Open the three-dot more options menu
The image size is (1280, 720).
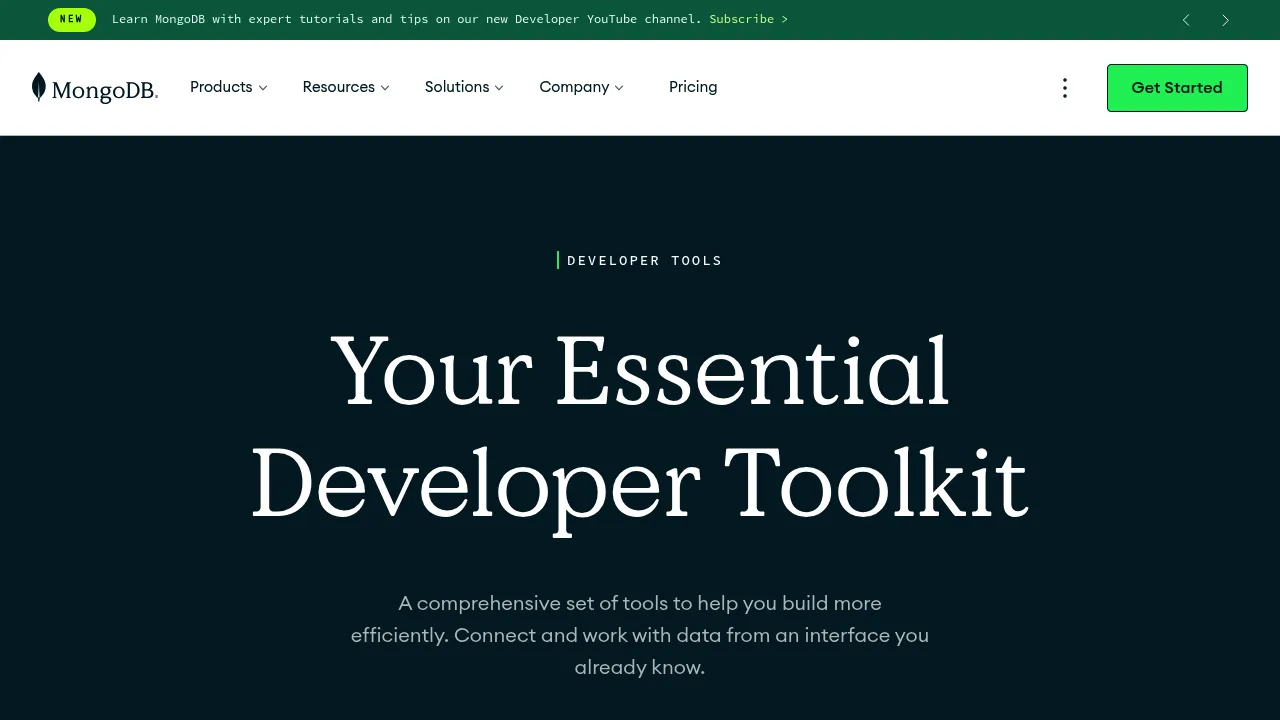point(1065,88)
